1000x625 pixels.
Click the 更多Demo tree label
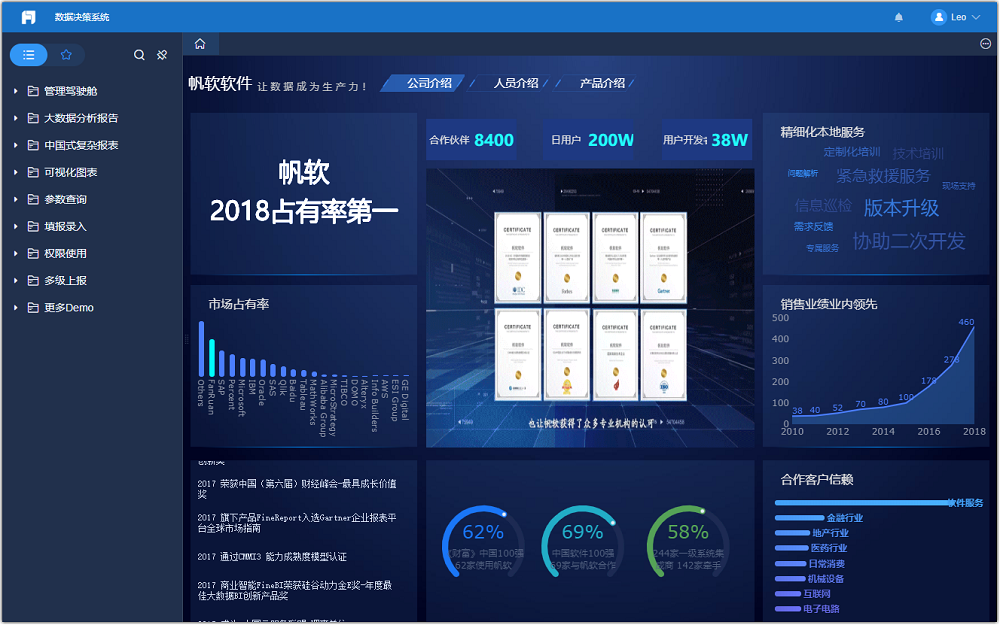click(x=69, y=307)
